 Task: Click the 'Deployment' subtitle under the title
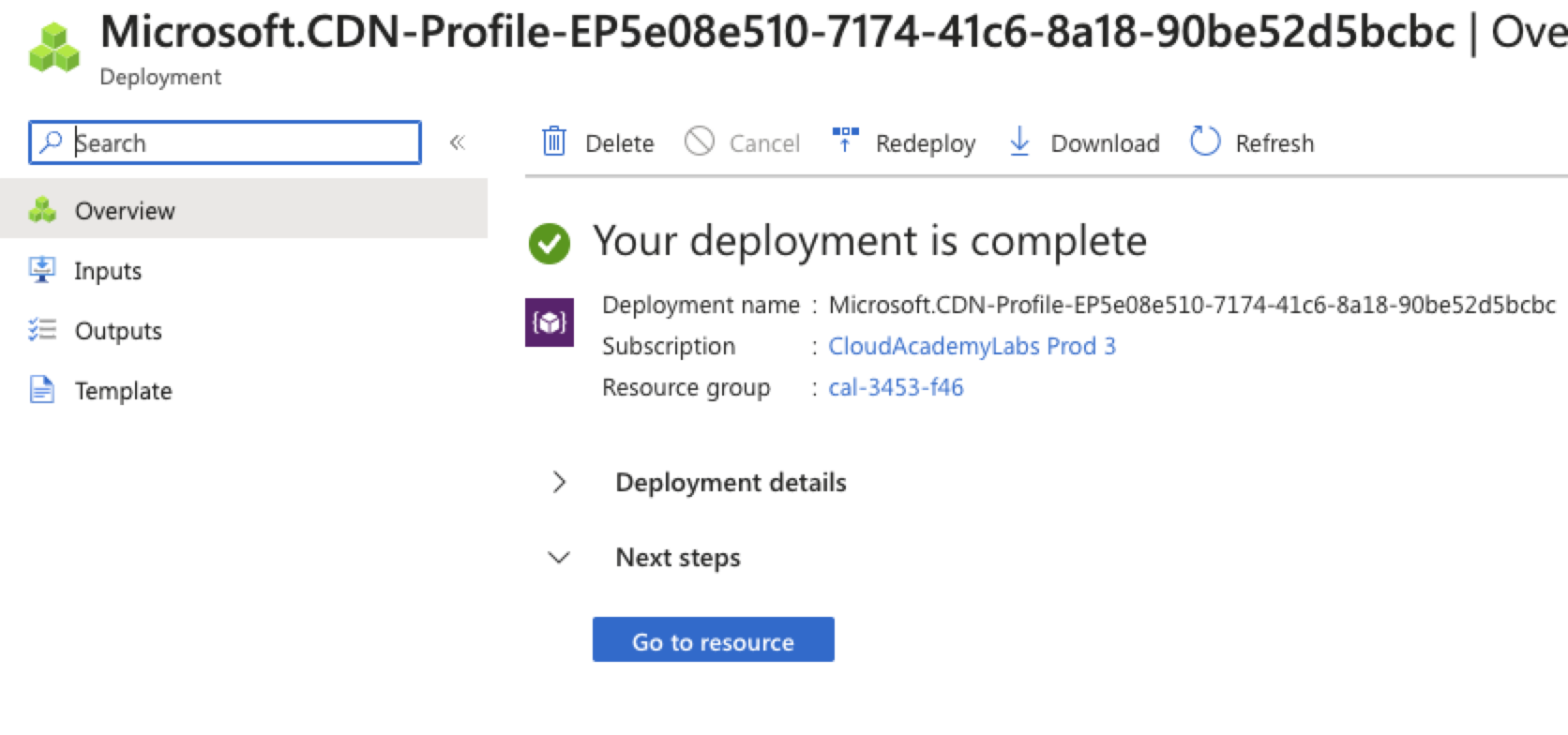click(160, 77)
